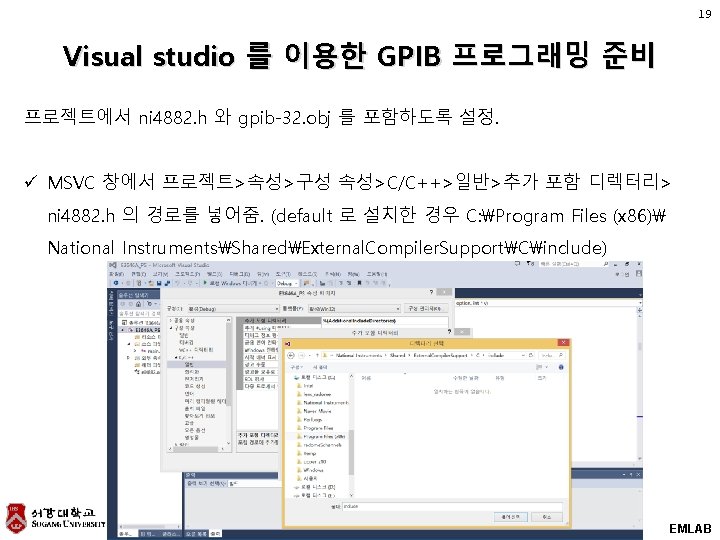
Task: Click the folder name input field
Action: click(452, 506)
